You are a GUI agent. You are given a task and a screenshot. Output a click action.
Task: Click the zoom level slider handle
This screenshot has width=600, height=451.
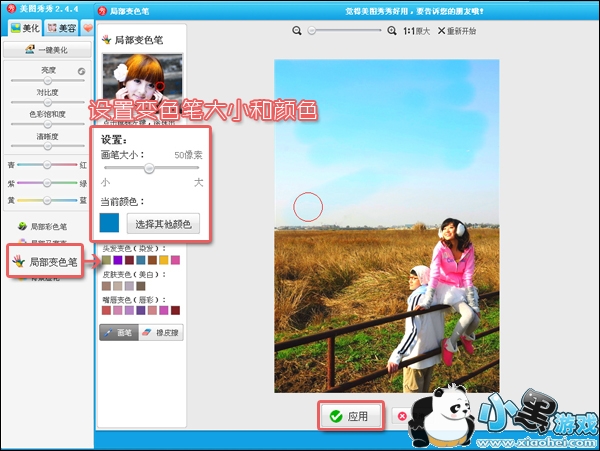click(x=312, y=30)
